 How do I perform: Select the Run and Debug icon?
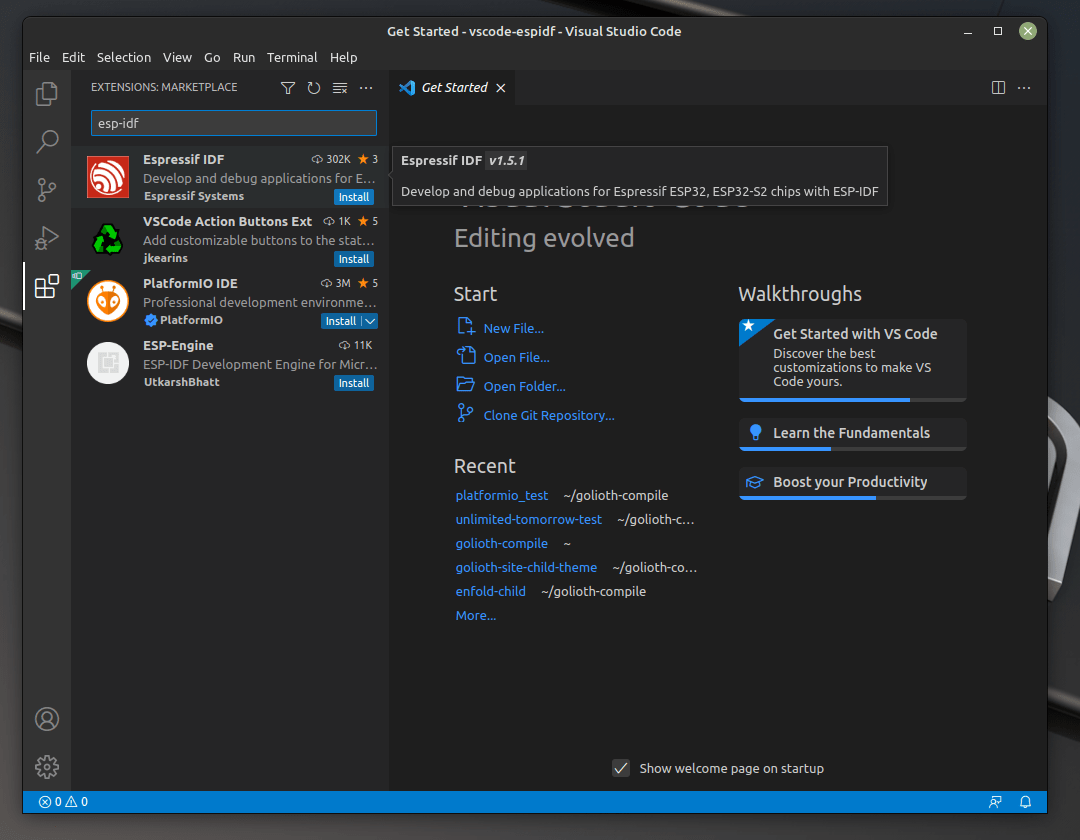coord(46,238)
